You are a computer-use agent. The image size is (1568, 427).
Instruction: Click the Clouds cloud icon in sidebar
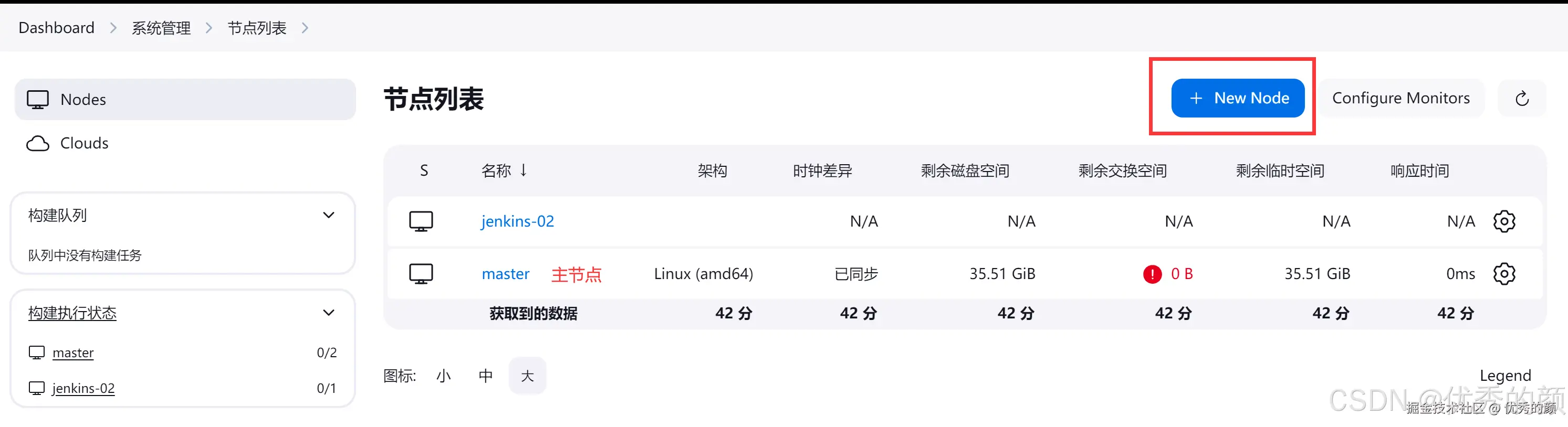[x=38, y=144]
